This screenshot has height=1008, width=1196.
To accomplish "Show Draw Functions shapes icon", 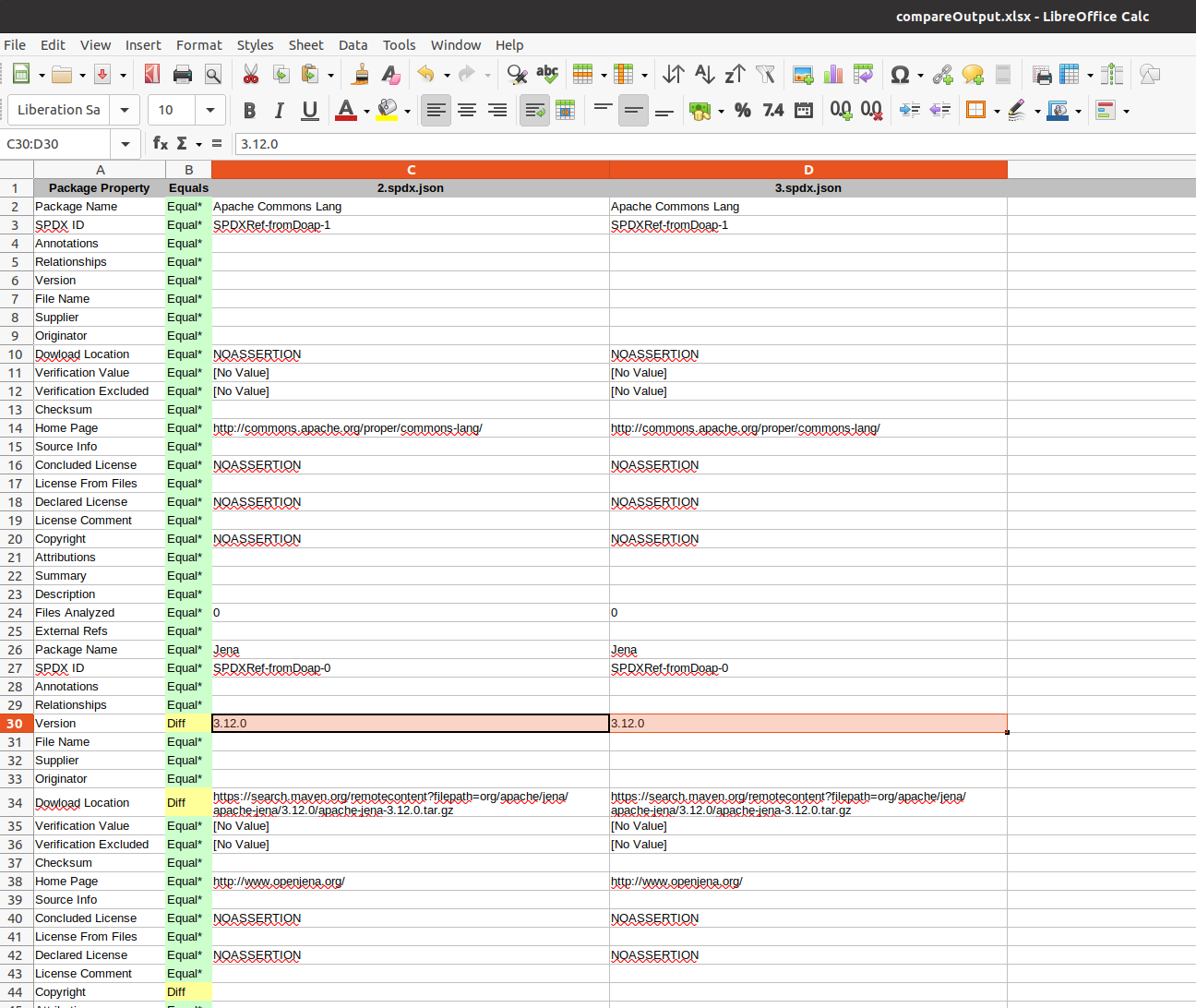I will pos(1149,75).
